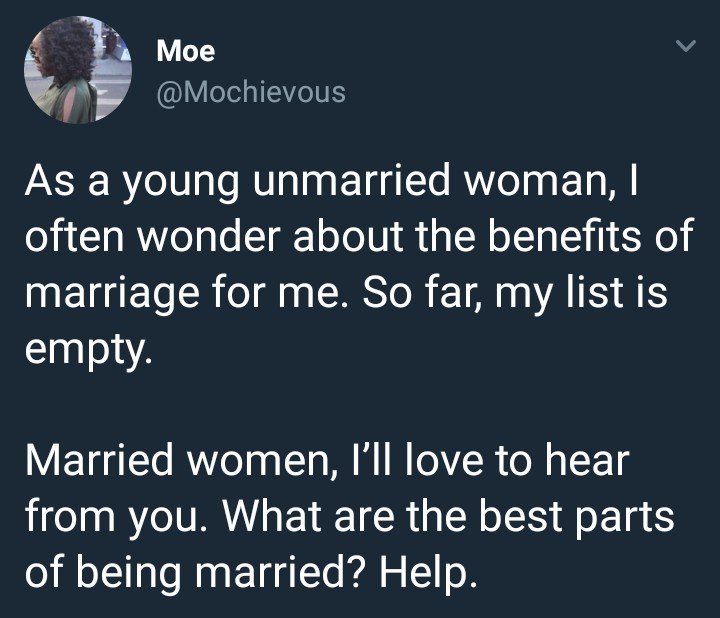720x618 pixels.
Task: Open Moe's circular profile picture
Action: tap(78, 70)
